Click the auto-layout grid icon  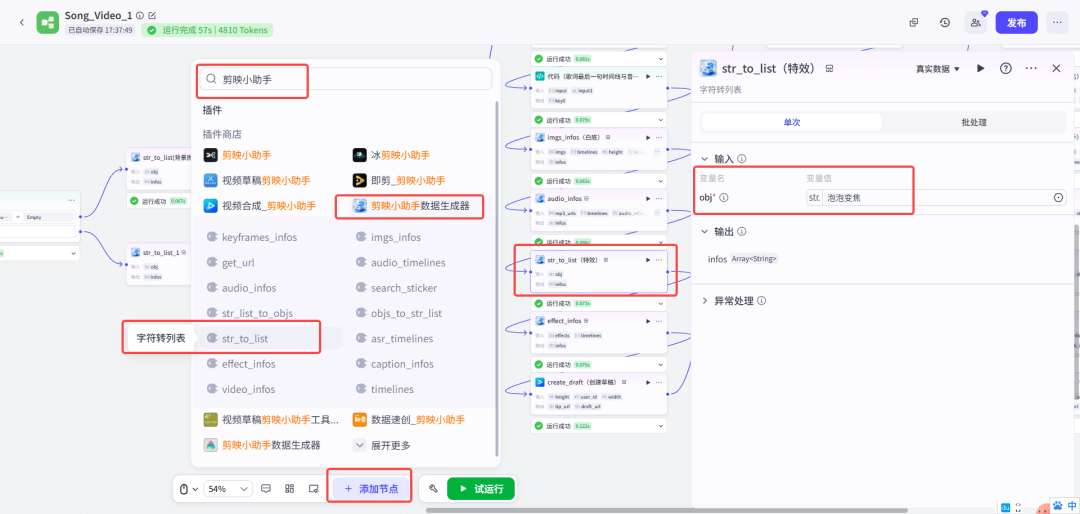click(290, 489)
